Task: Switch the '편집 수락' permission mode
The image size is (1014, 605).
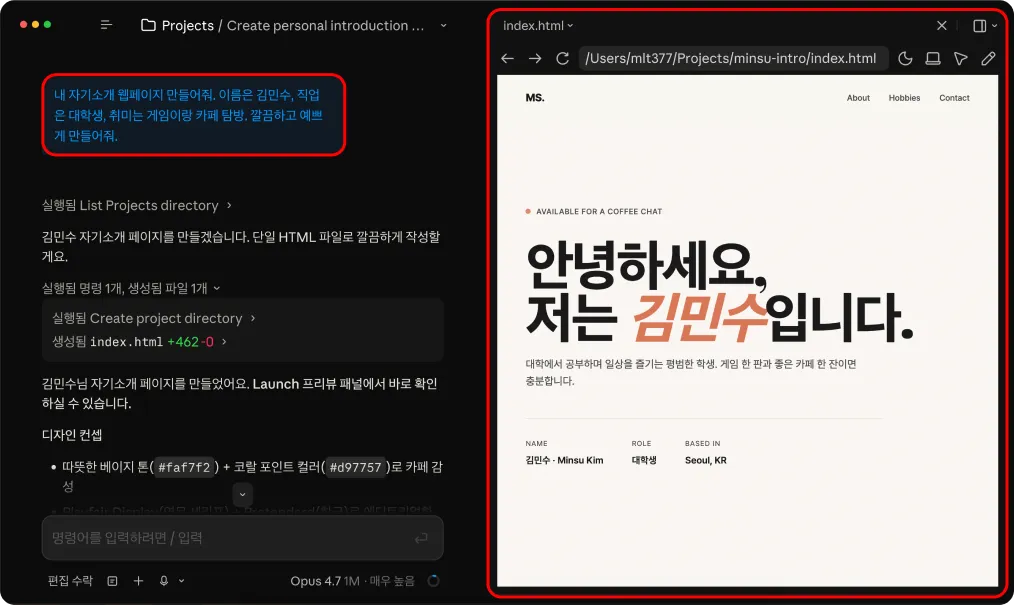Action: pyautogui.click(x=70, y=581)
